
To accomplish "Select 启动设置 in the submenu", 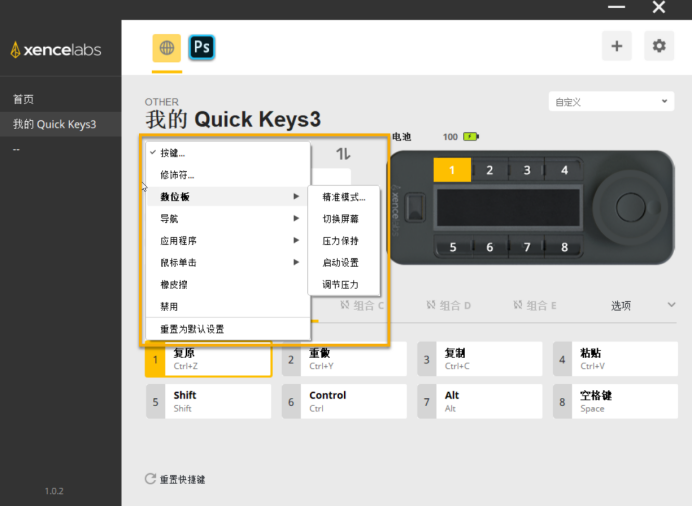I will [x=344, y=263].
